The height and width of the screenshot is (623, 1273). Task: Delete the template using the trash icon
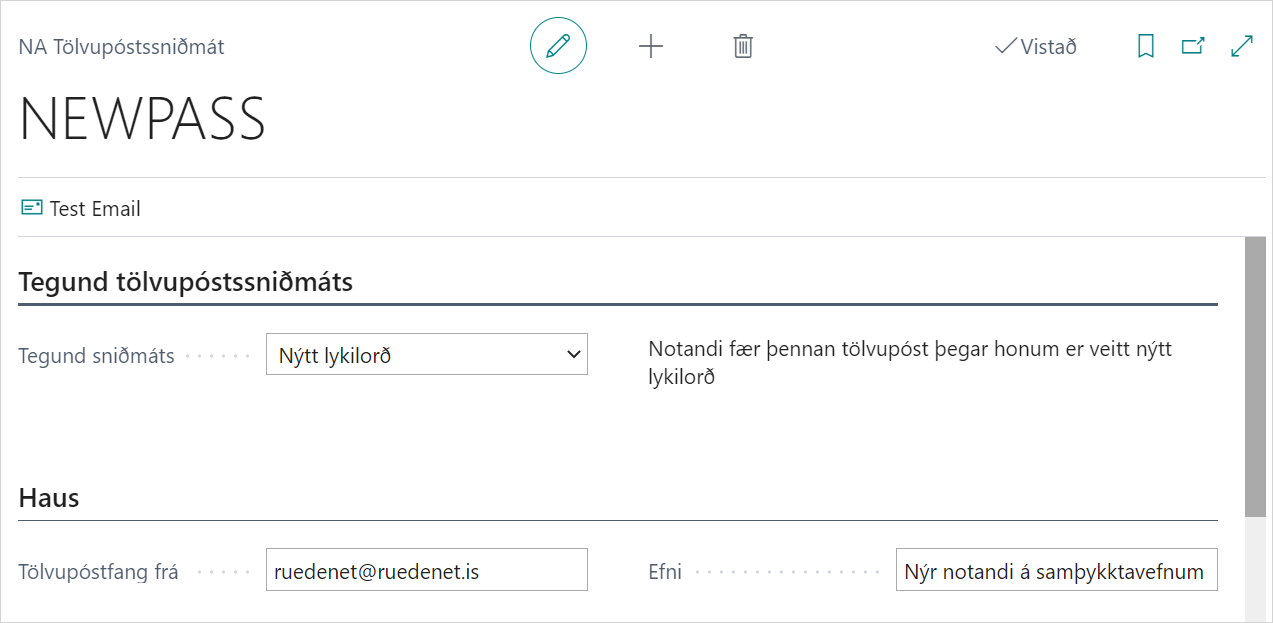pyautogui.click(x=743, y=46)
